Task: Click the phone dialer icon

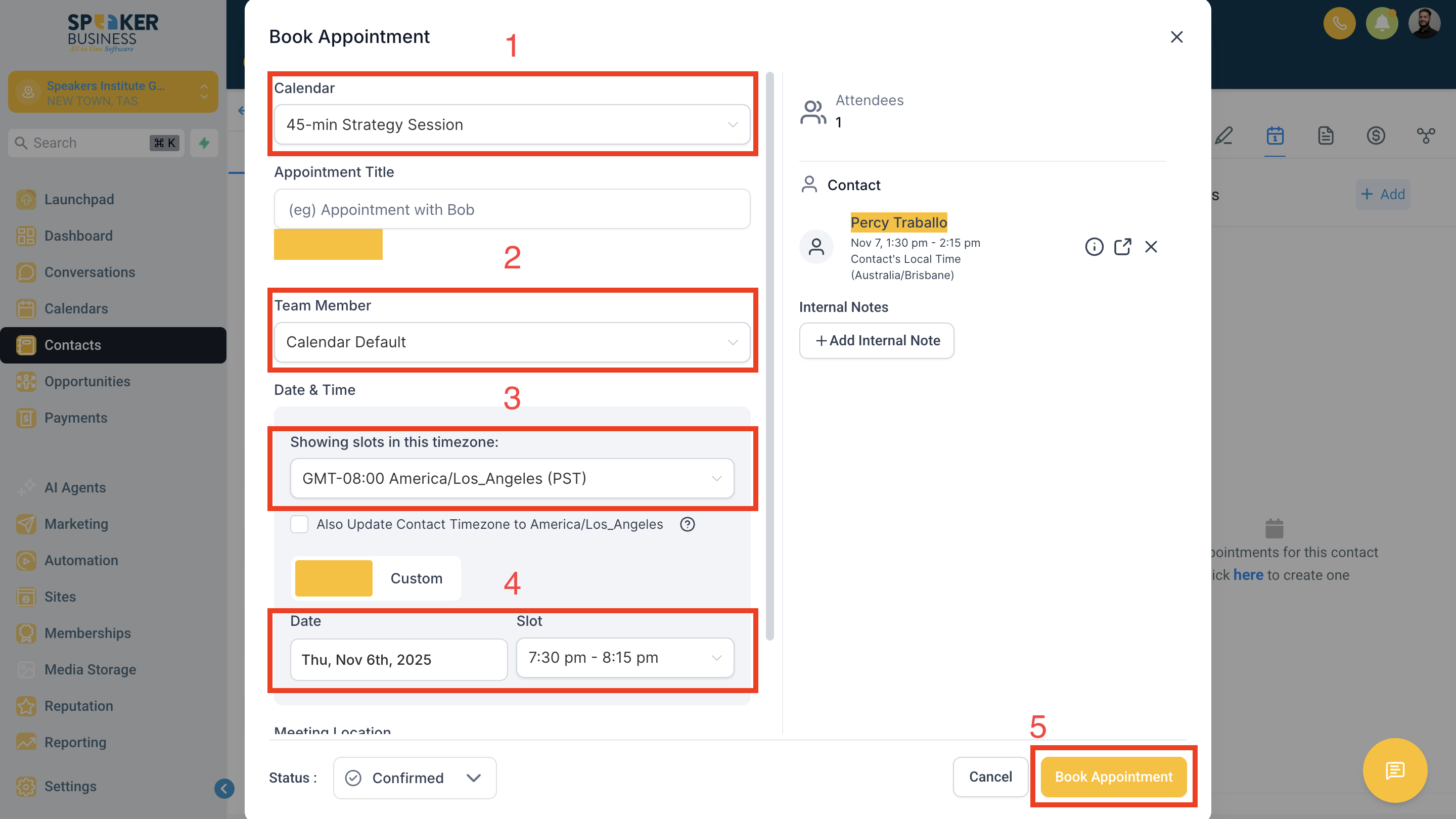Action: (1339, 23)
